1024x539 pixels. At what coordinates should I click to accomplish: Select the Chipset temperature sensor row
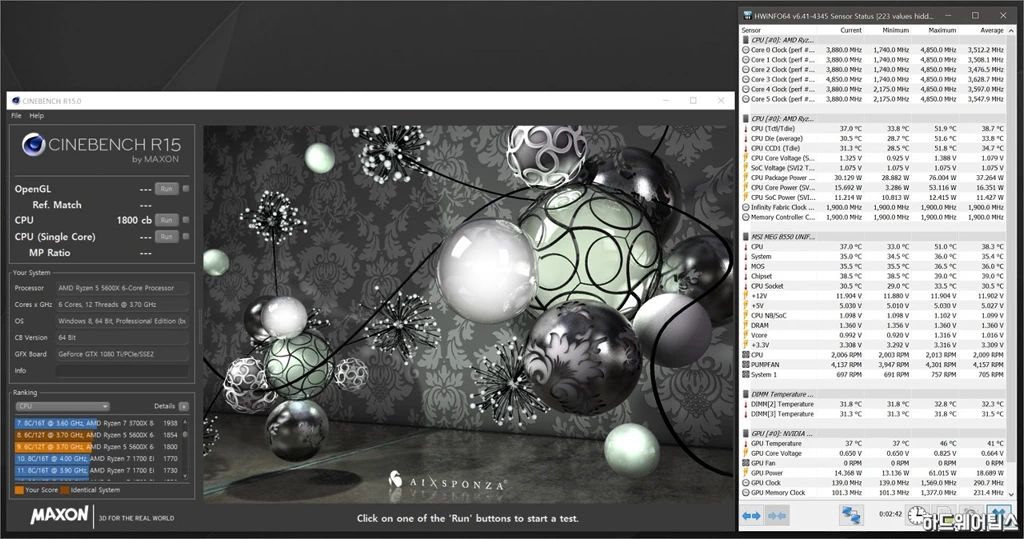[x=873, y=276]
